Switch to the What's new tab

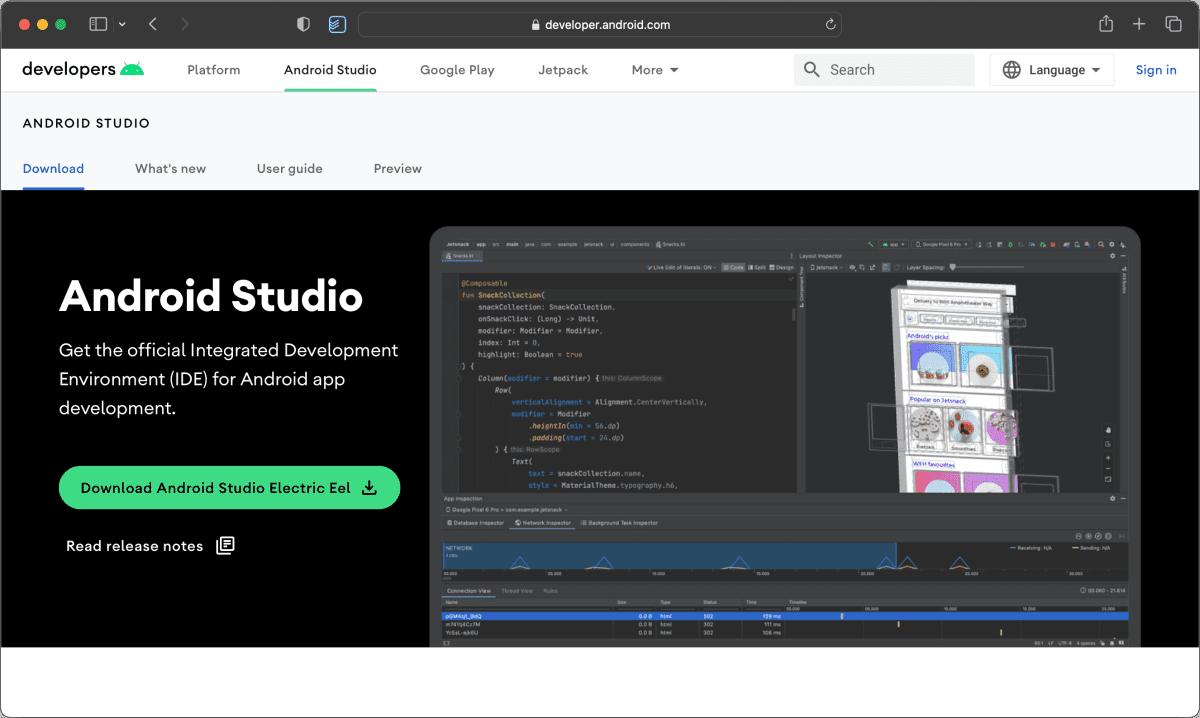click(x=170, y=168)
